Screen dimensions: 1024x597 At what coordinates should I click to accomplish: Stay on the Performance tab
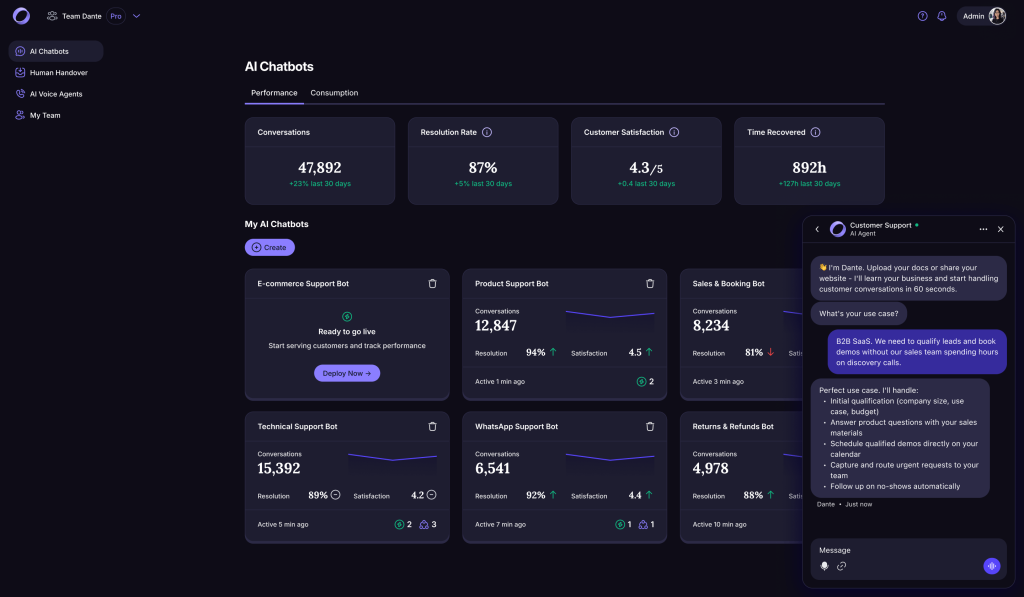(x=273, y=91)
